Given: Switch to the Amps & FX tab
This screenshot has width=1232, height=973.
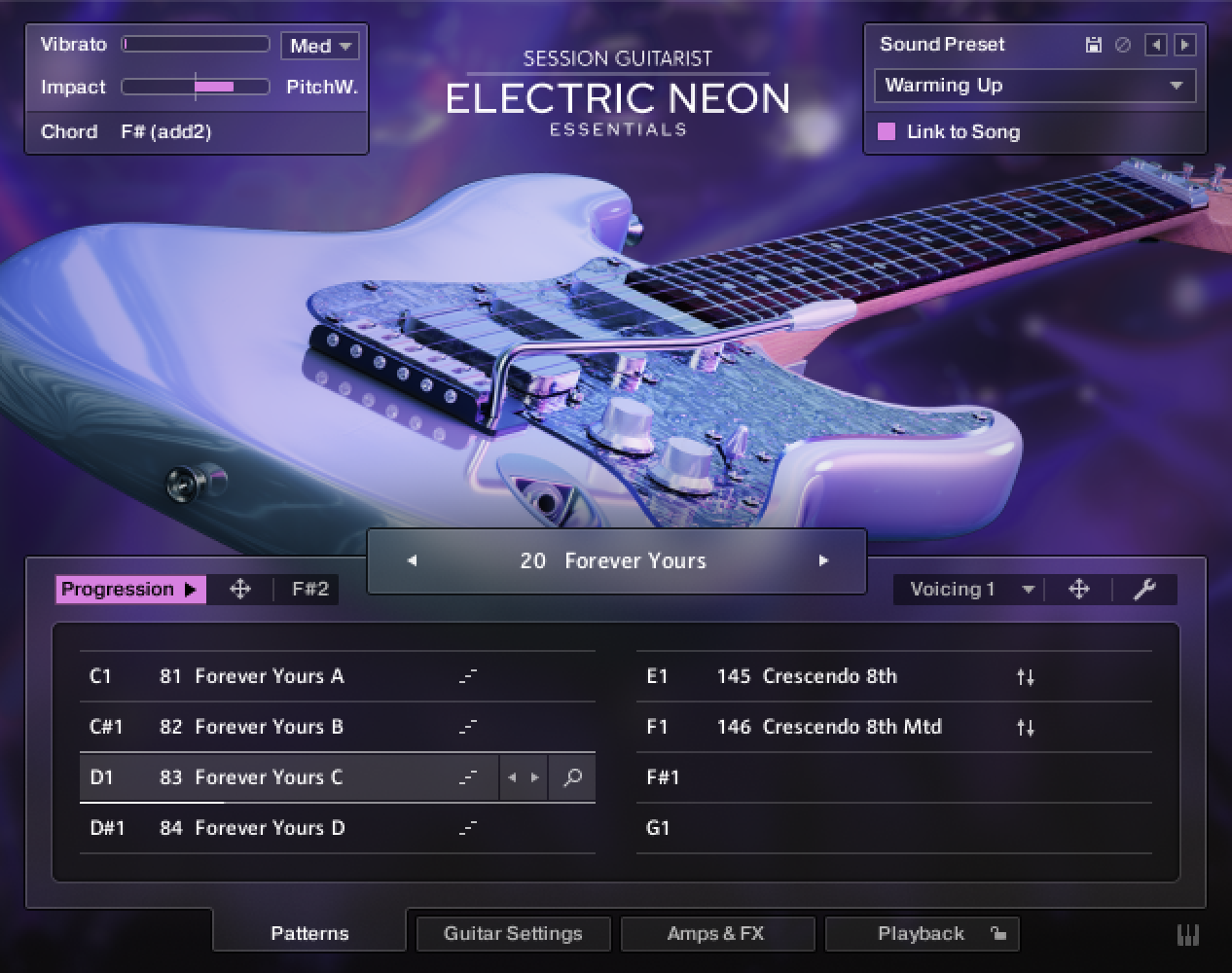Looking at the screenshot, I should (715, 933).
